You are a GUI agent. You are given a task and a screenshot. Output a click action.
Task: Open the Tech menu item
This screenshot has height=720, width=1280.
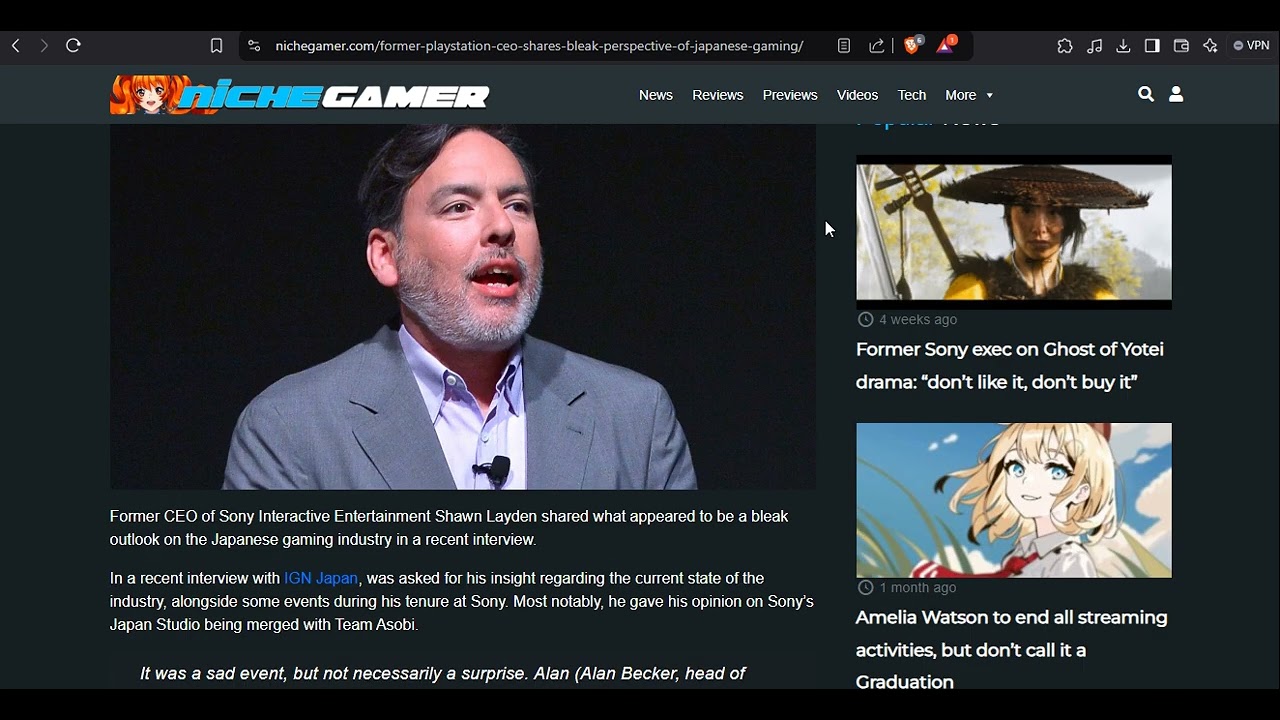tap(912, 95)
